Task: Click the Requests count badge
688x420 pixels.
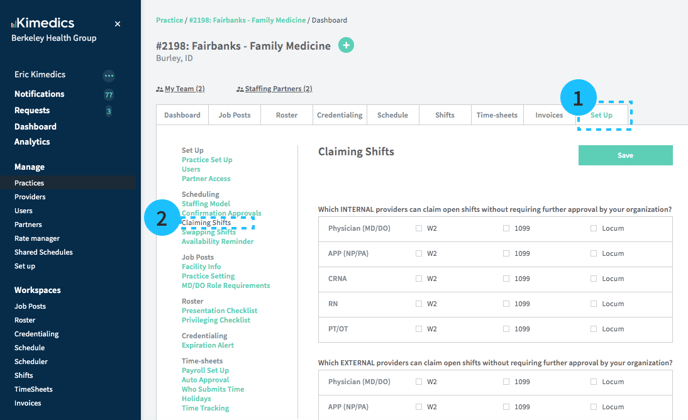Action: click(109, 111)
